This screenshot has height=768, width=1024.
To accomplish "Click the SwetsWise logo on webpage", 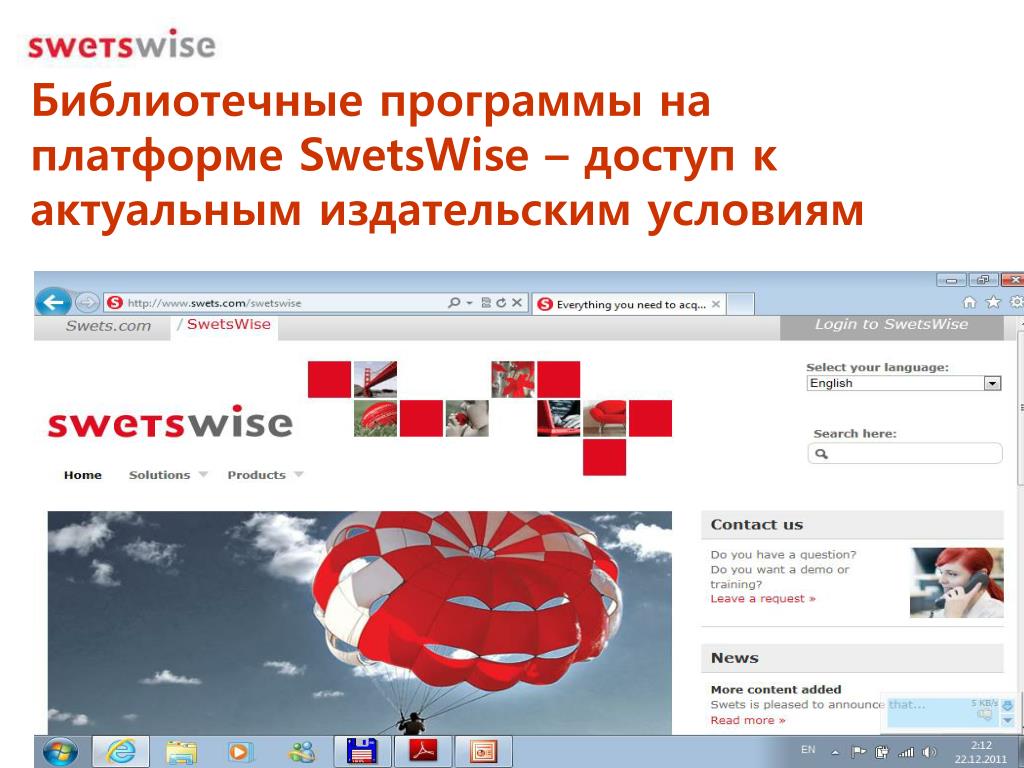I will tap(170, 423).
